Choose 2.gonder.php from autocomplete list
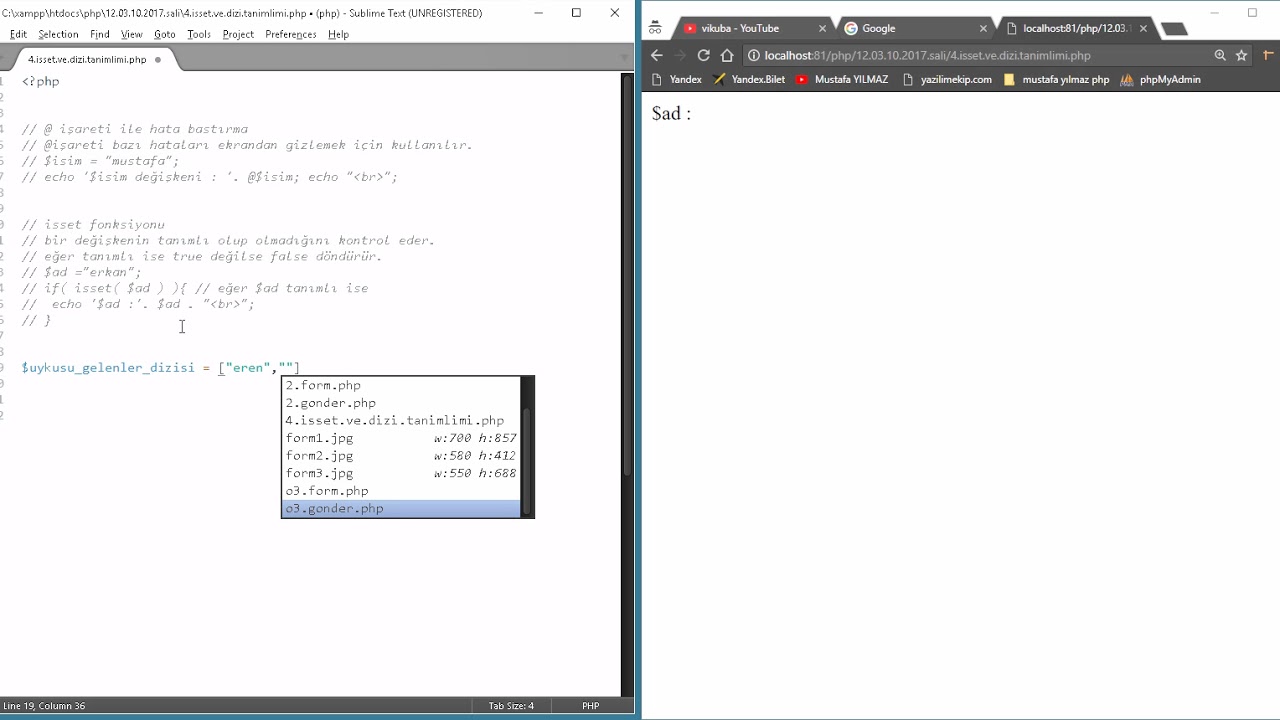1280x720 pixels. click(x=400, y=403)
